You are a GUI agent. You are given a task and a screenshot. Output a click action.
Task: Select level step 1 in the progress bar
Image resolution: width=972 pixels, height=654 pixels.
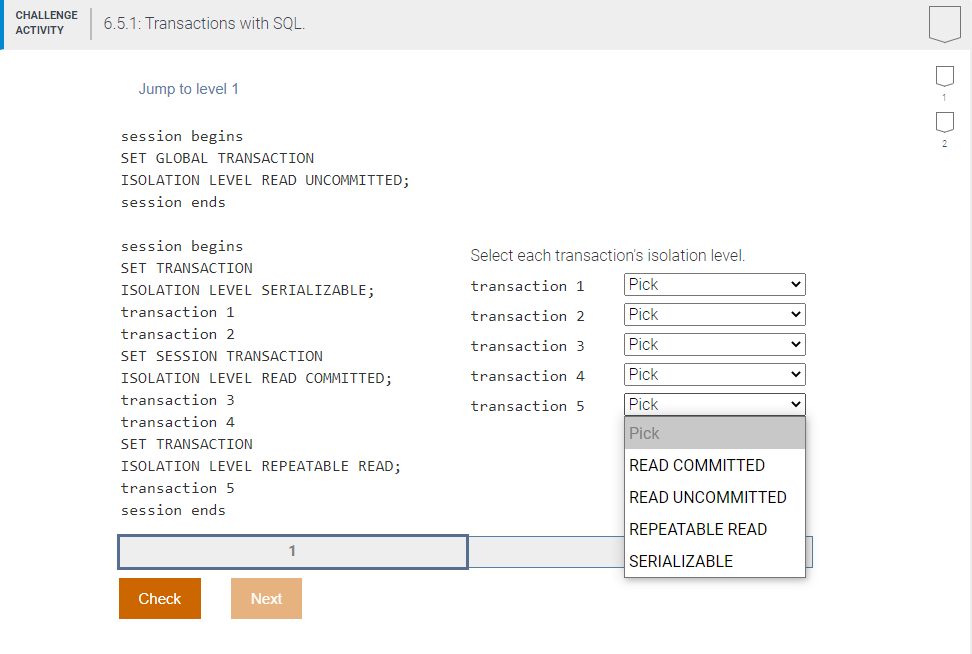291,551
